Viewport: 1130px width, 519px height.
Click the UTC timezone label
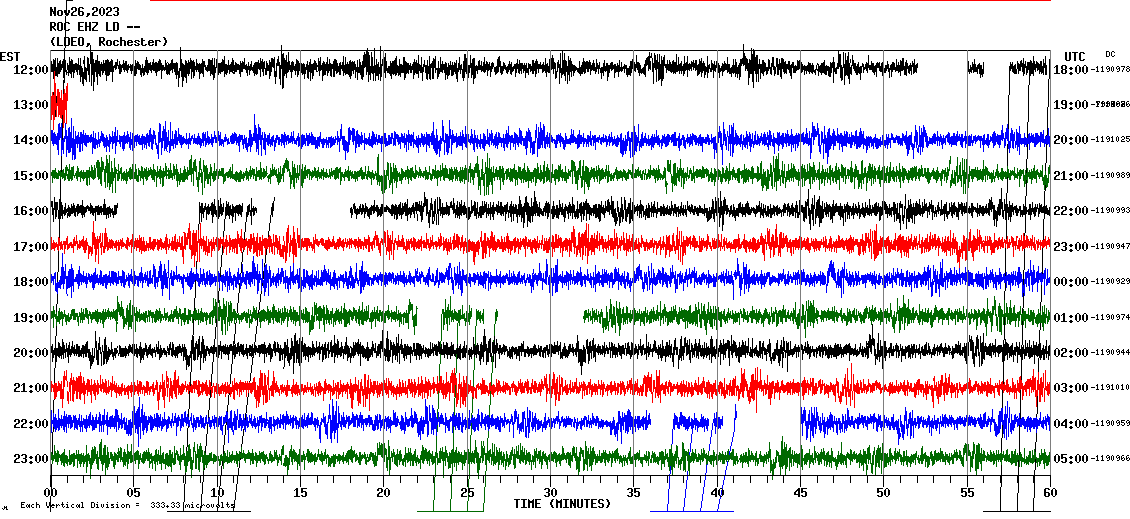click(x=1075, y=56)
